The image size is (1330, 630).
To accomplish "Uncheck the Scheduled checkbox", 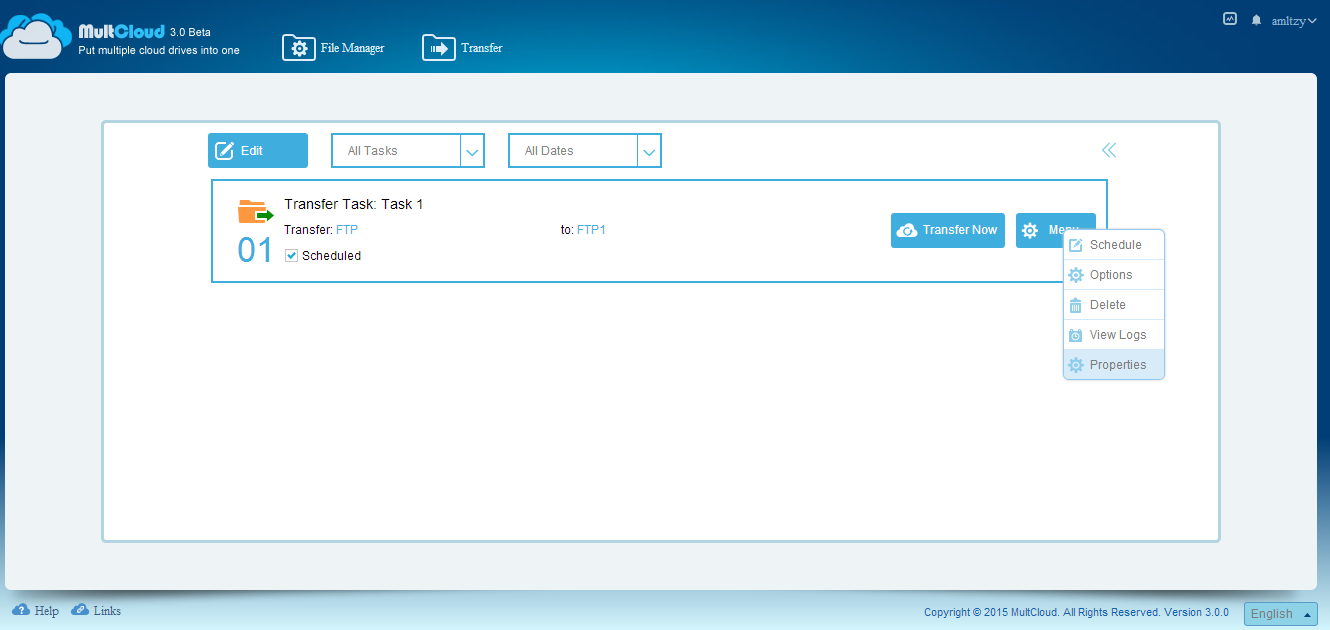I will coord(291,256).
